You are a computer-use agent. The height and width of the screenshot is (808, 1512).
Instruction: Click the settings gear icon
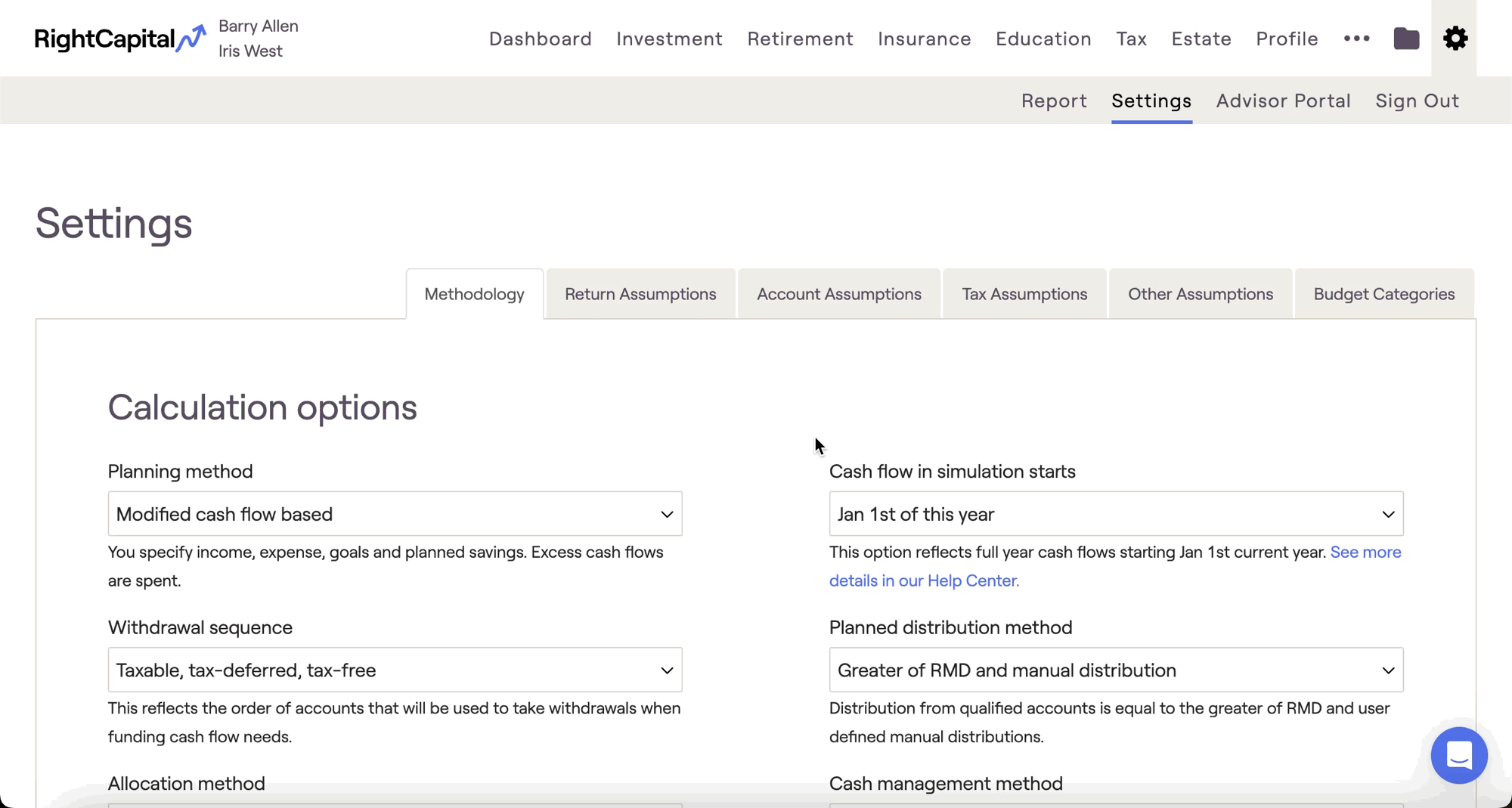[1455, 39]
